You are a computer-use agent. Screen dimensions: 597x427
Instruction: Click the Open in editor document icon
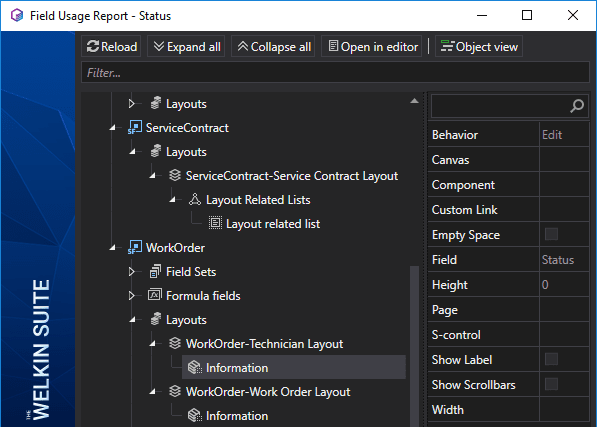(x=333, y=46)
